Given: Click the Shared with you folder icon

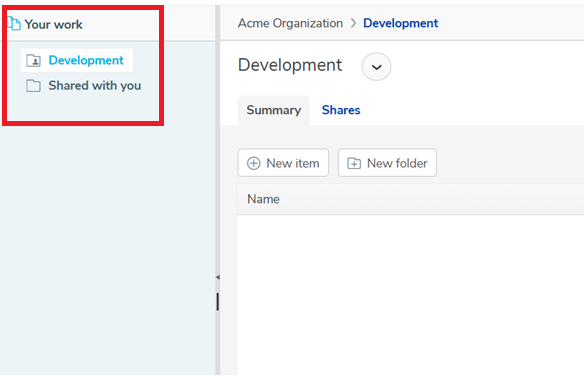Looking at the screenshot, I should point(34,86).
